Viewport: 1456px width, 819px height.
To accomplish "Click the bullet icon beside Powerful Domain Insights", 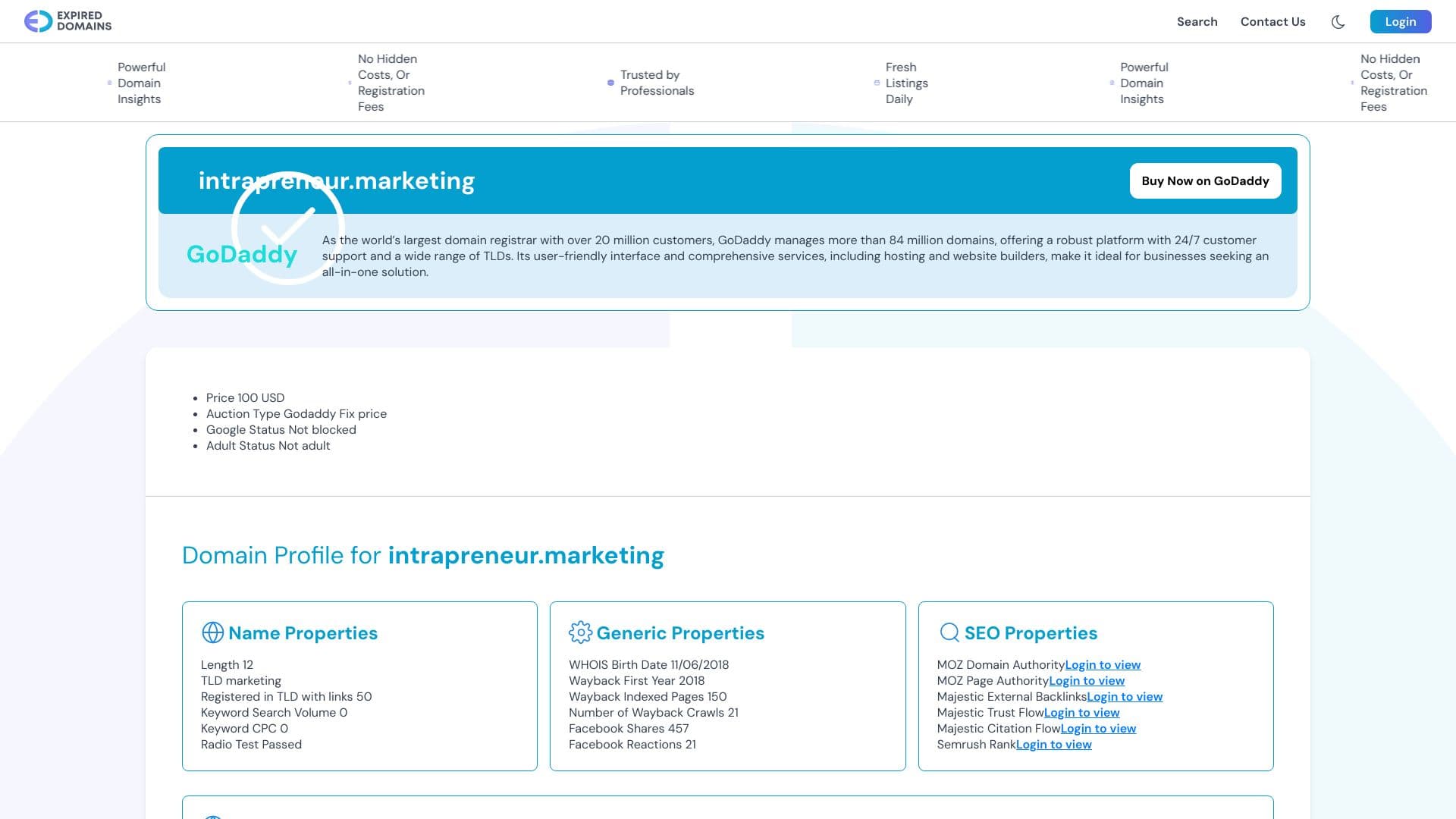I will pyautogui.click(x=110, y=83).
